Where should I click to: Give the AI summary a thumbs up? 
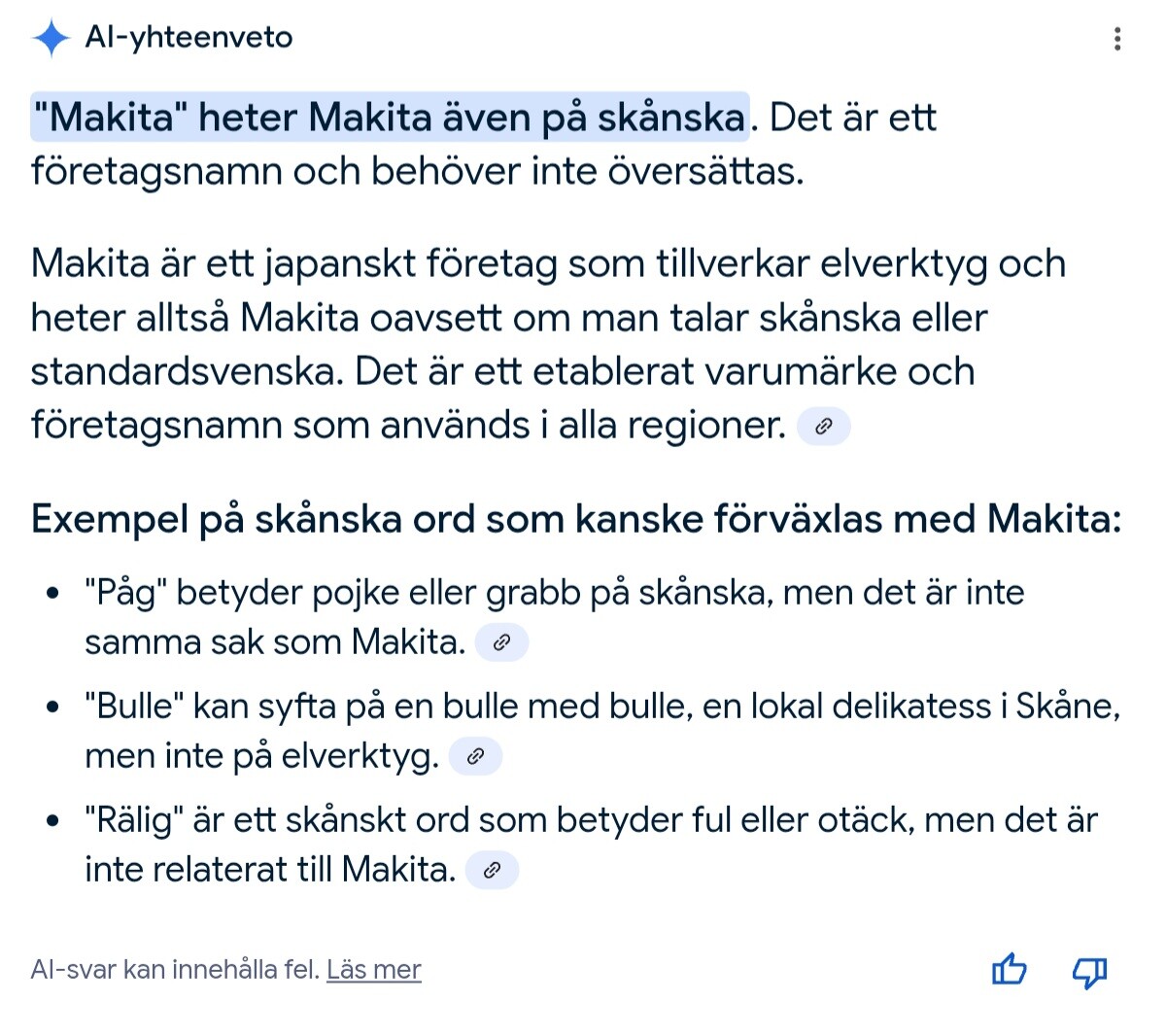point(1009,970)
